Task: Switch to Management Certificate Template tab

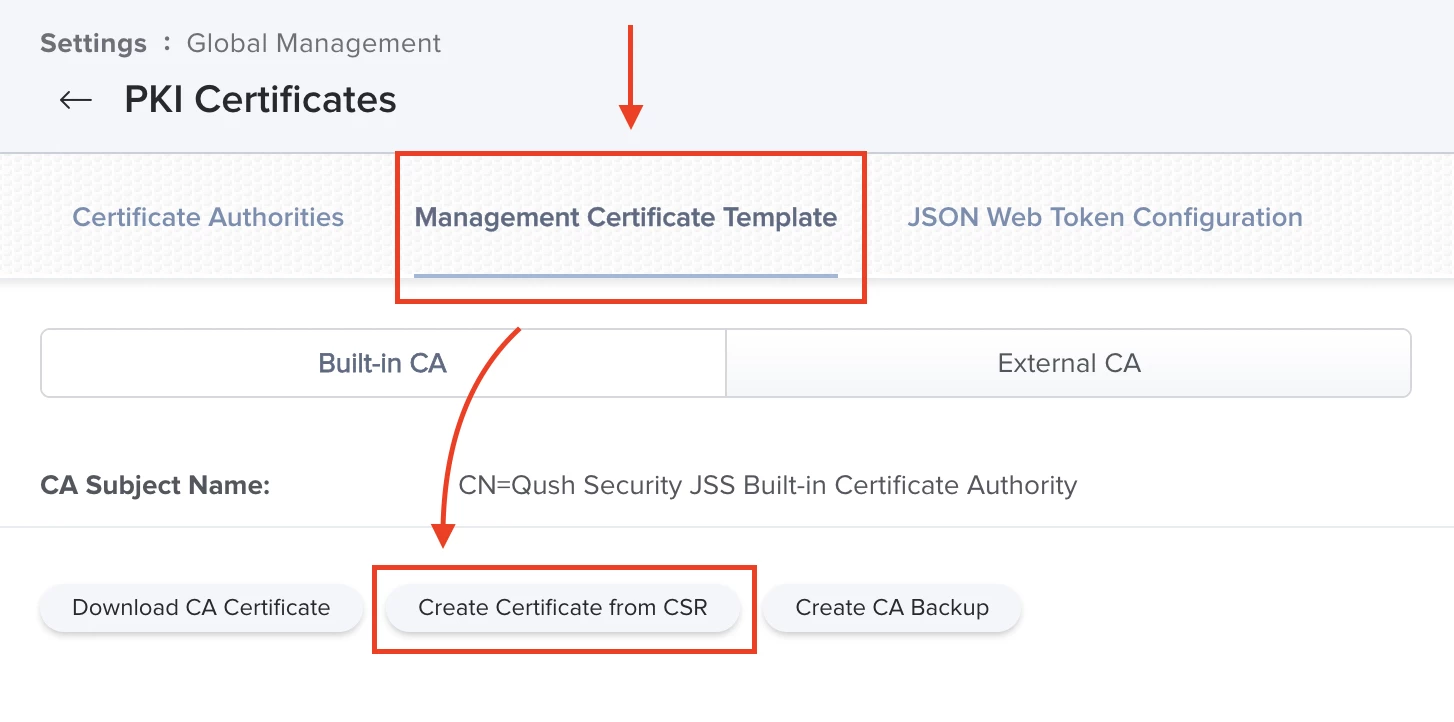Action: pyautogui.click(x=626, y=217)
